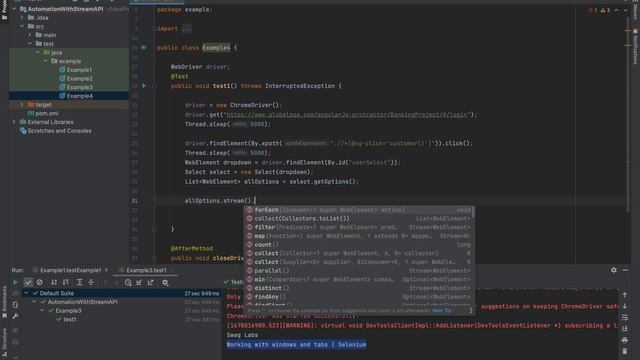Toggle sort tests alphabetically
This screenshot has height=360, width=640.
click(54, 282)
